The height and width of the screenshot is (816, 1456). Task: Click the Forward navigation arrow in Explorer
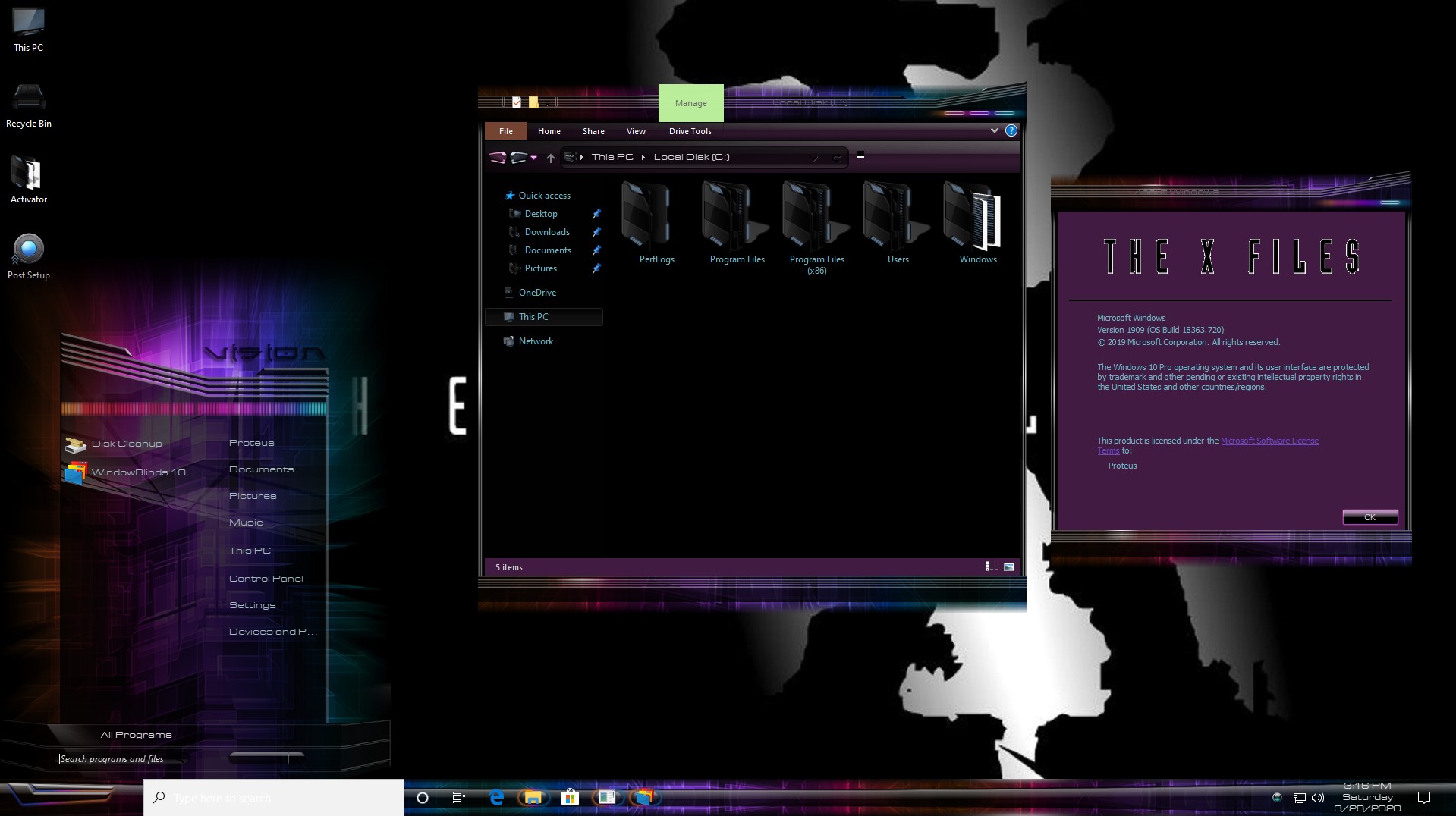(x=519, y=157)
